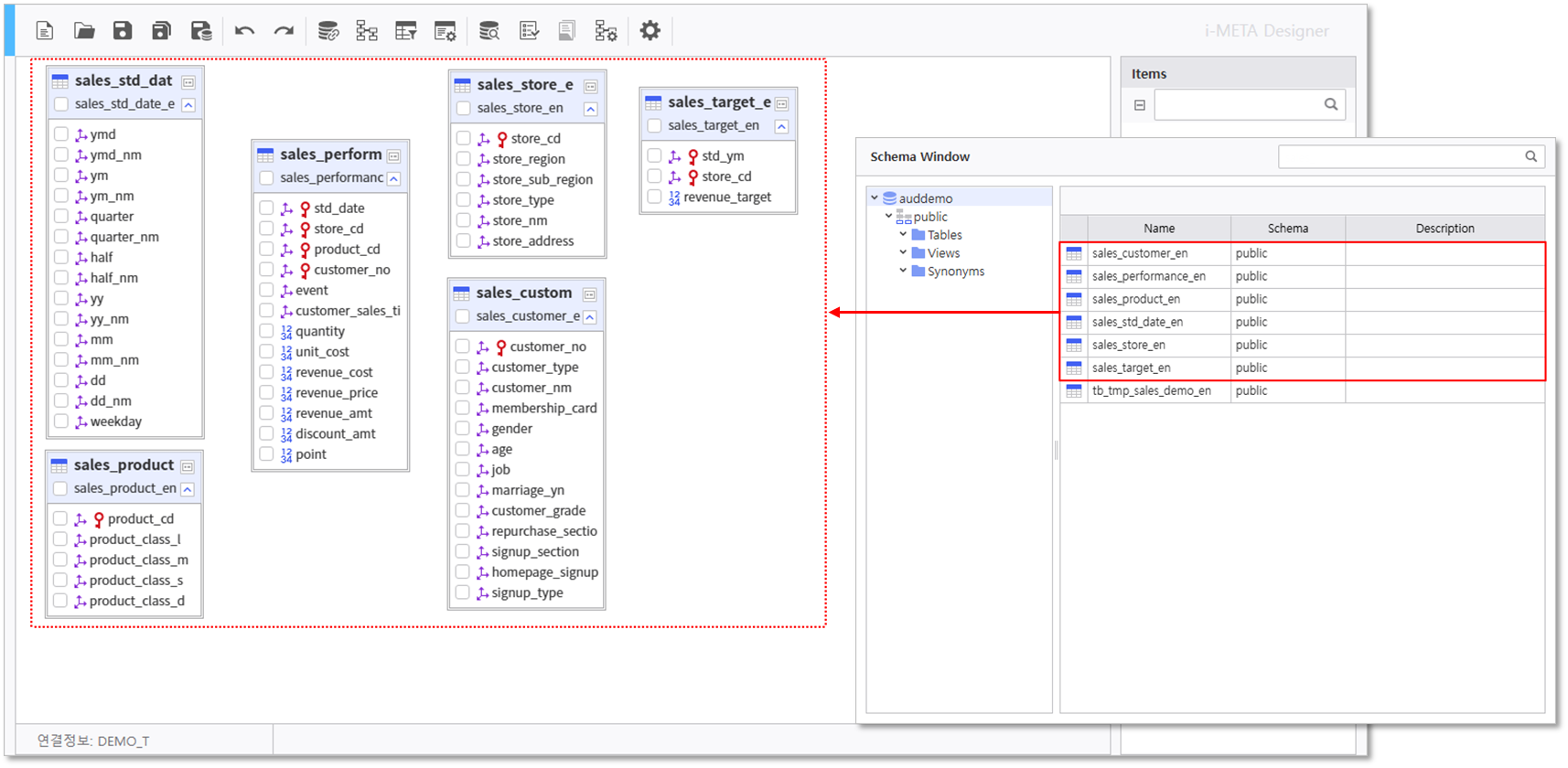Select the sales_customer_en table row
This screenshot has width=1568, height=768.
click(1303, 253)
